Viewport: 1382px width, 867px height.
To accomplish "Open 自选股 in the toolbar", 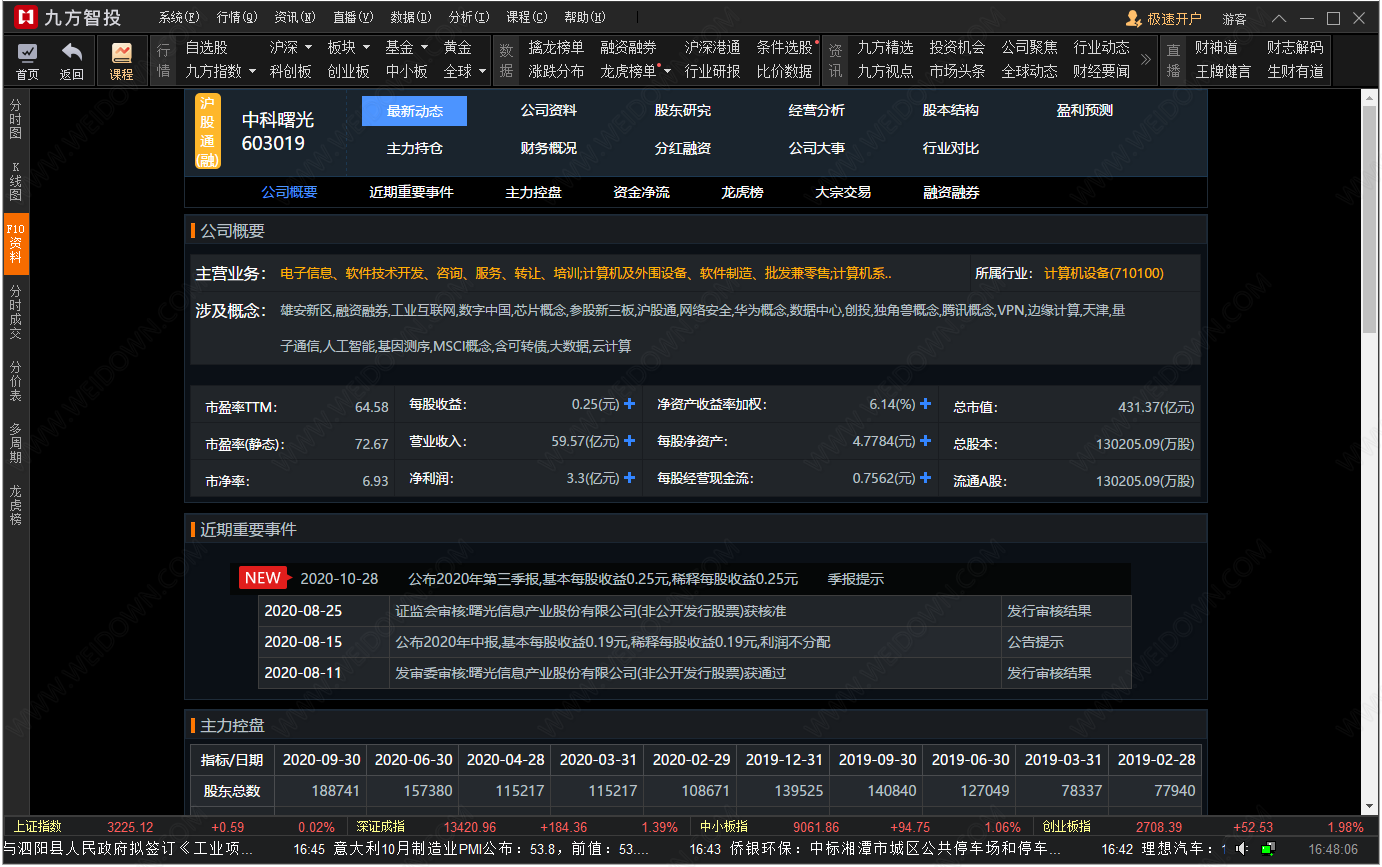I will pyautogui.click(x=206, y=47).
